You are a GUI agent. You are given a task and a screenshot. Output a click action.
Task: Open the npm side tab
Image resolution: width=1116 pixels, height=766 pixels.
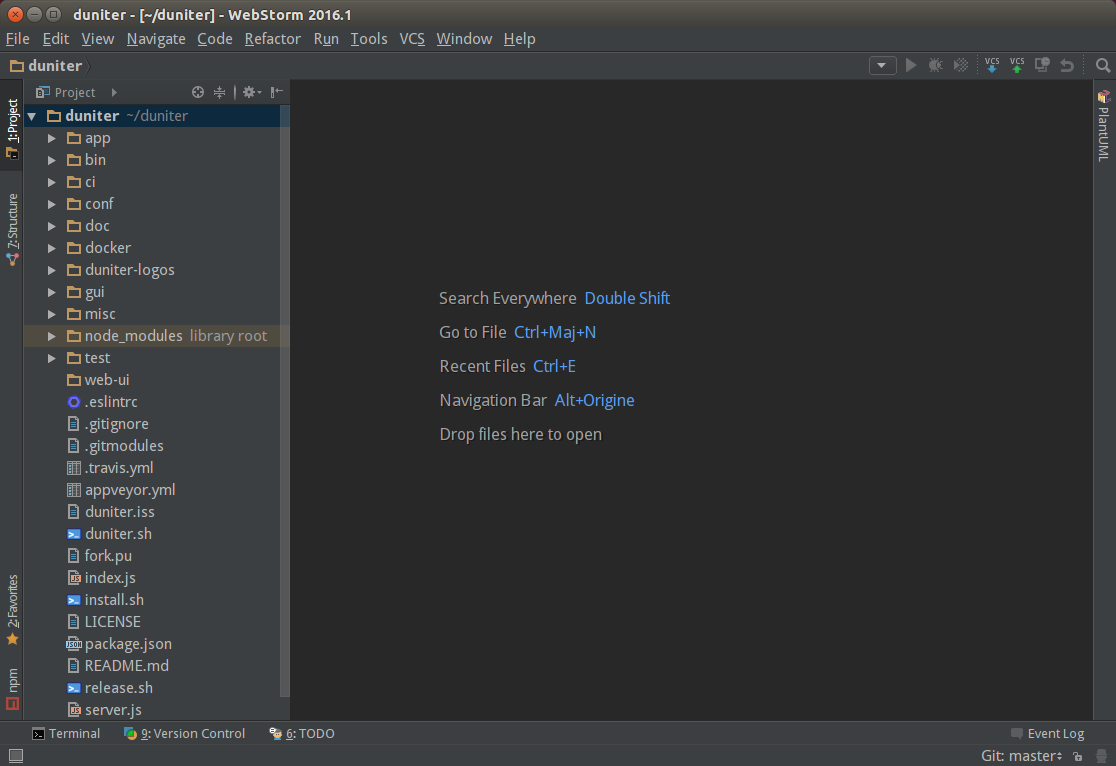pos(12,689)
